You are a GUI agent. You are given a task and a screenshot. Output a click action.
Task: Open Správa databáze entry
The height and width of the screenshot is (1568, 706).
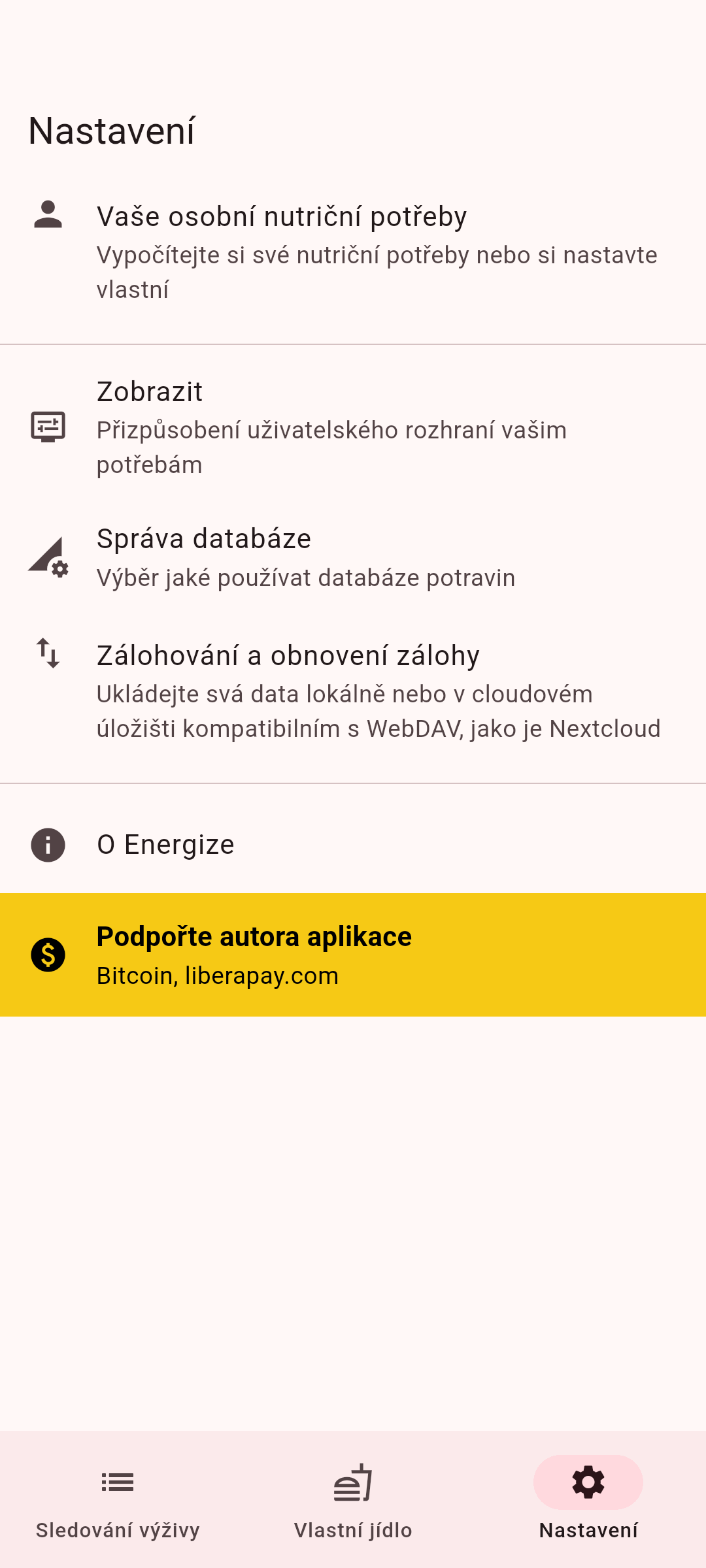click(x=204, y=539)
